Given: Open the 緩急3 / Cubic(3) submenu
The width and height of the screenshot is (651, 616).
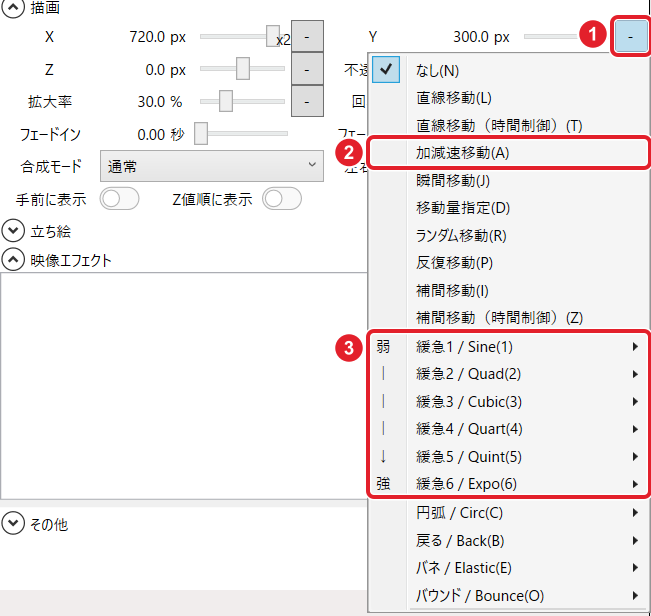Looking at the screenshot, I should (x=509, y=402).
